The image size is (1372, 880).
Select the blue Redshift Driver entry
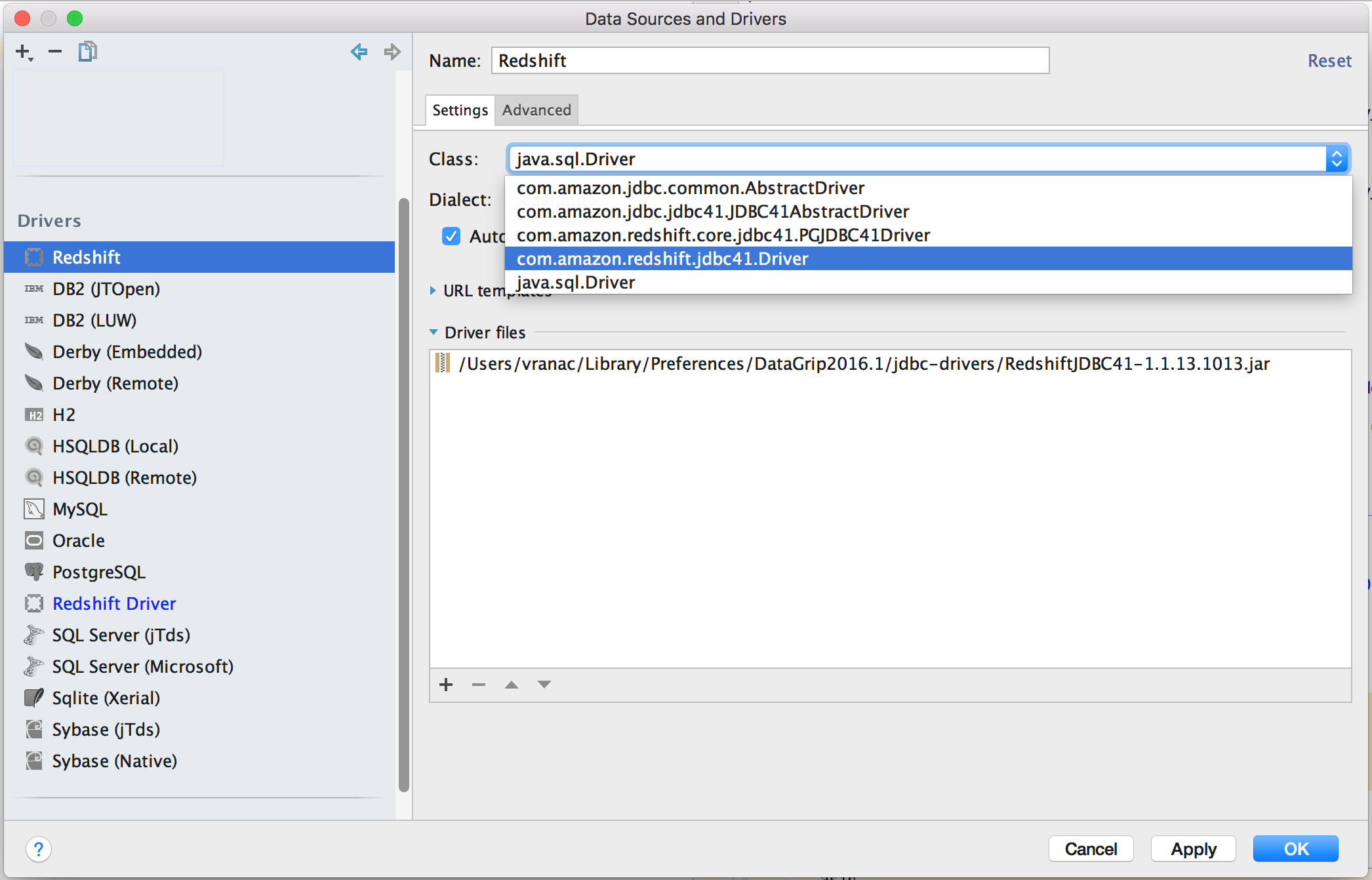click(x=199, y=603)
